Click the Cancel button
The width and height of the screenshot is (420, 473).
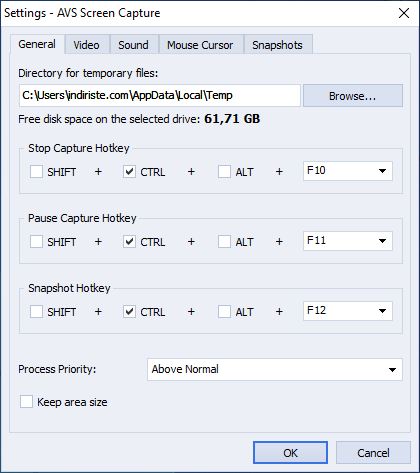click(373, 453)
